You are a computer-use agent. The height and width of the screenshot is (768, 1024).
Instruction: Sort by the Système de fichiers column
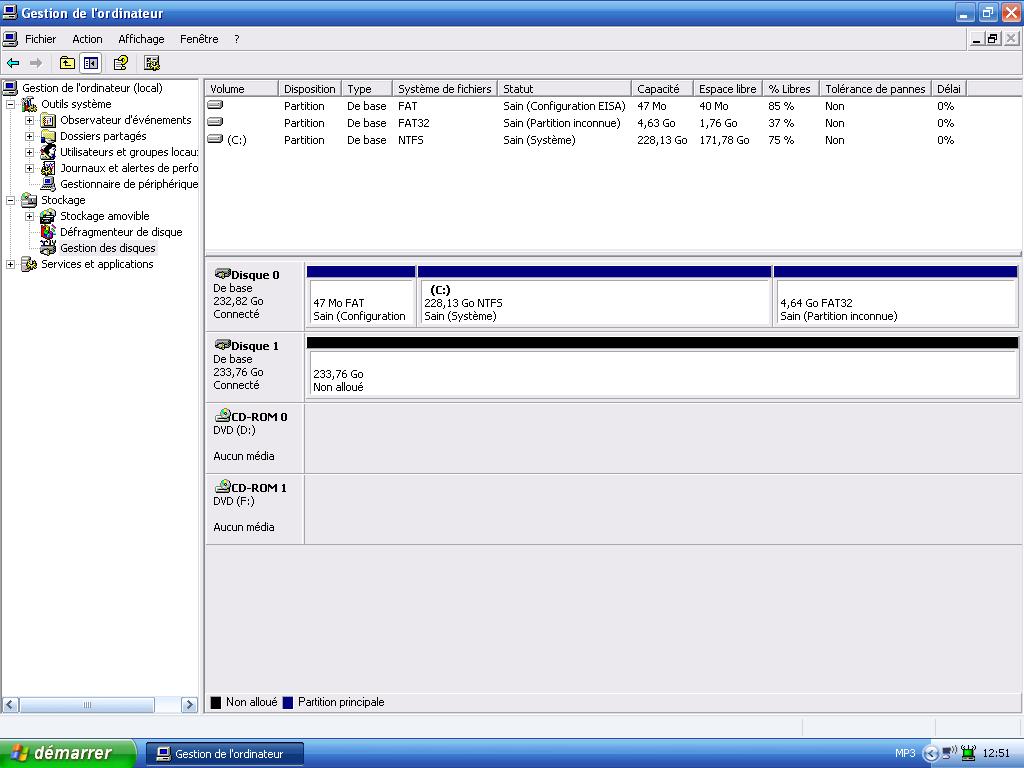pyautogui.click(x=445, y=89)
